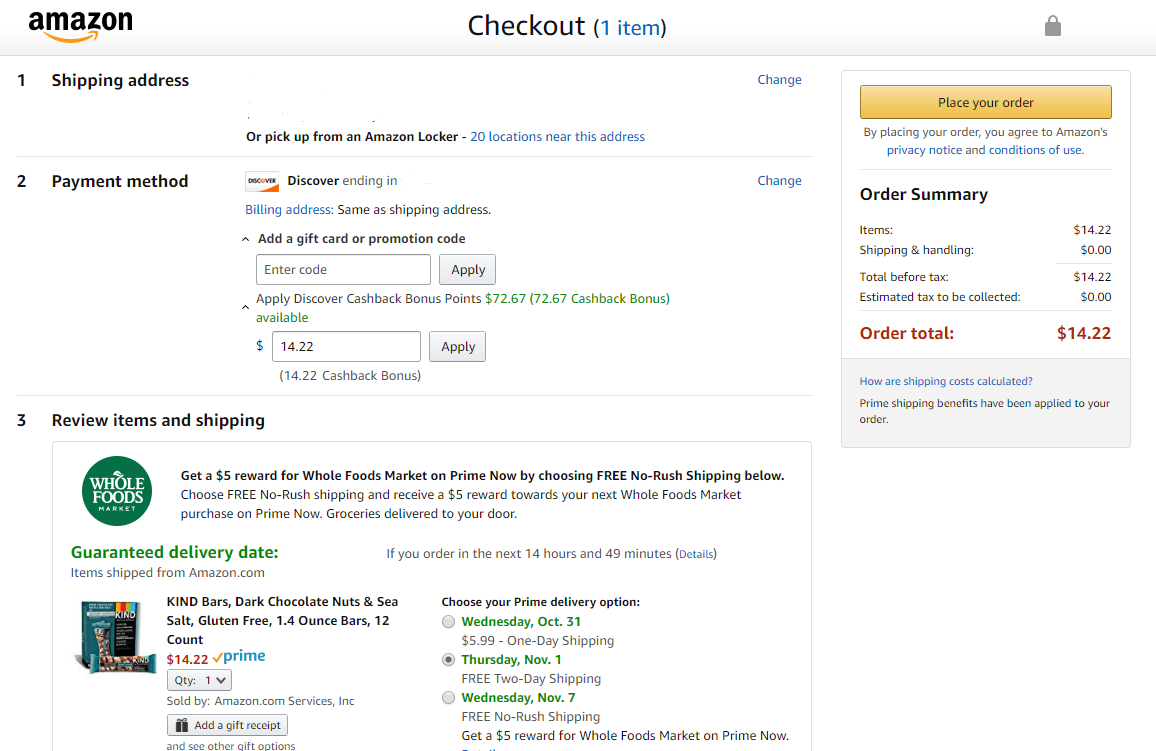This screenshot has height=751, width=1156.
Task: Change the shipping address
Action: coord(779,80)
